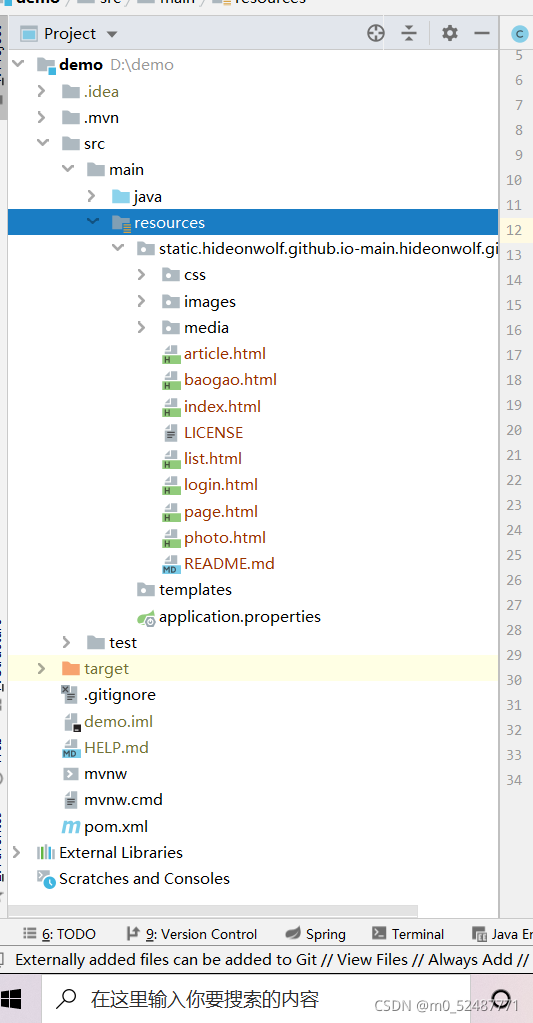Select the 'css' folder label
This screenshot has width=533, height=1023.
(x=194, y=275)
